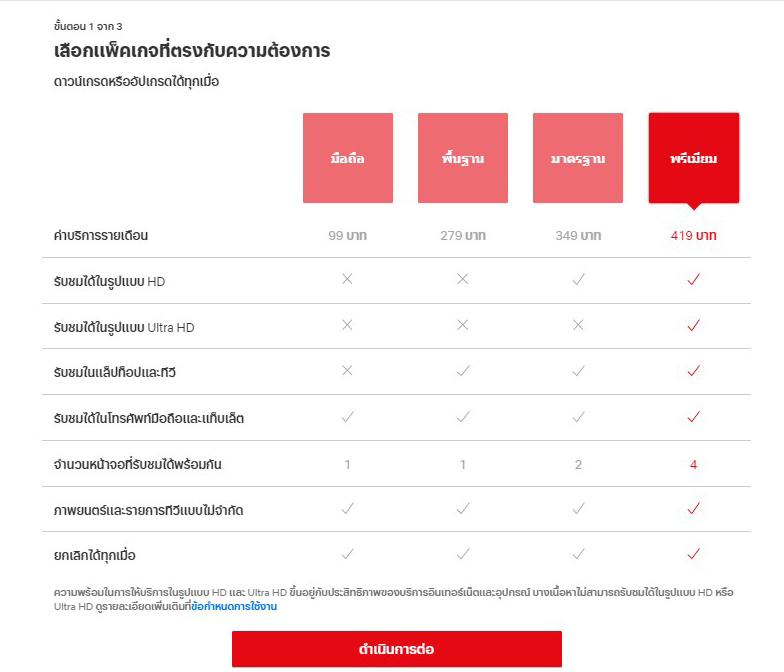Click the 419 บาท premium price

(694, 236)
